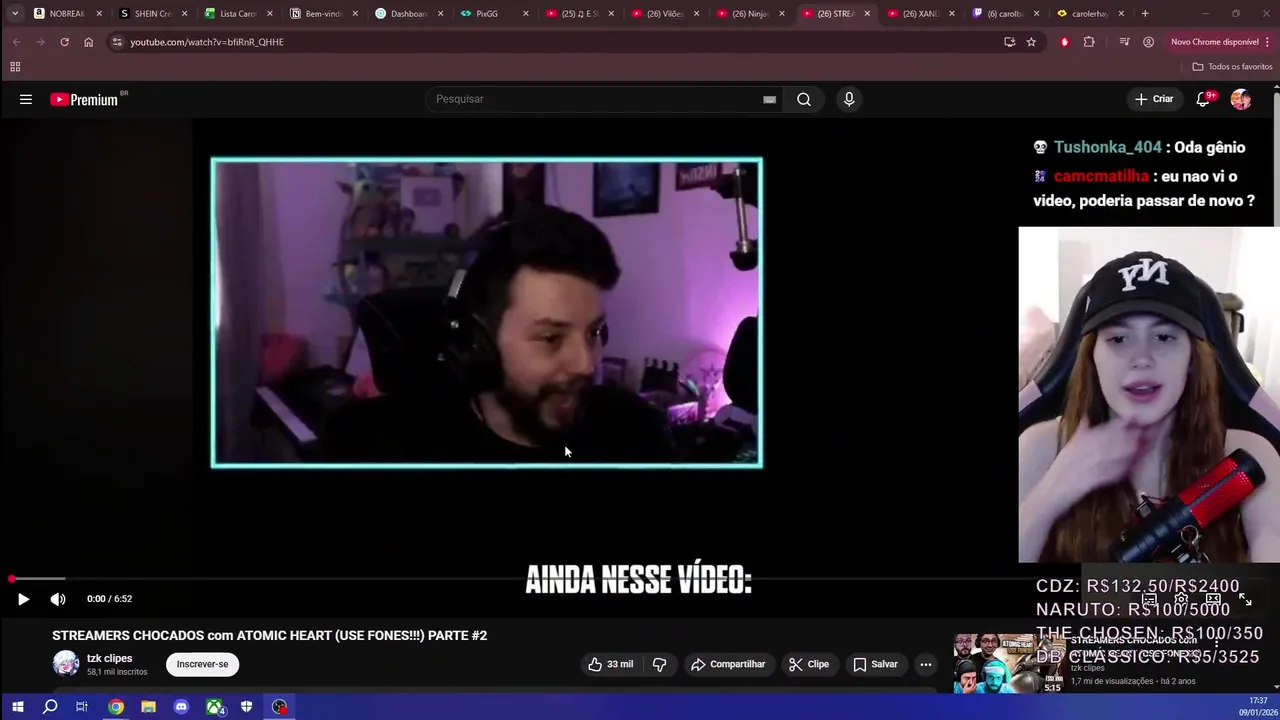Open player settings gear
The width and height of the screenshot is (1280, 720).
click(1181, 599)
